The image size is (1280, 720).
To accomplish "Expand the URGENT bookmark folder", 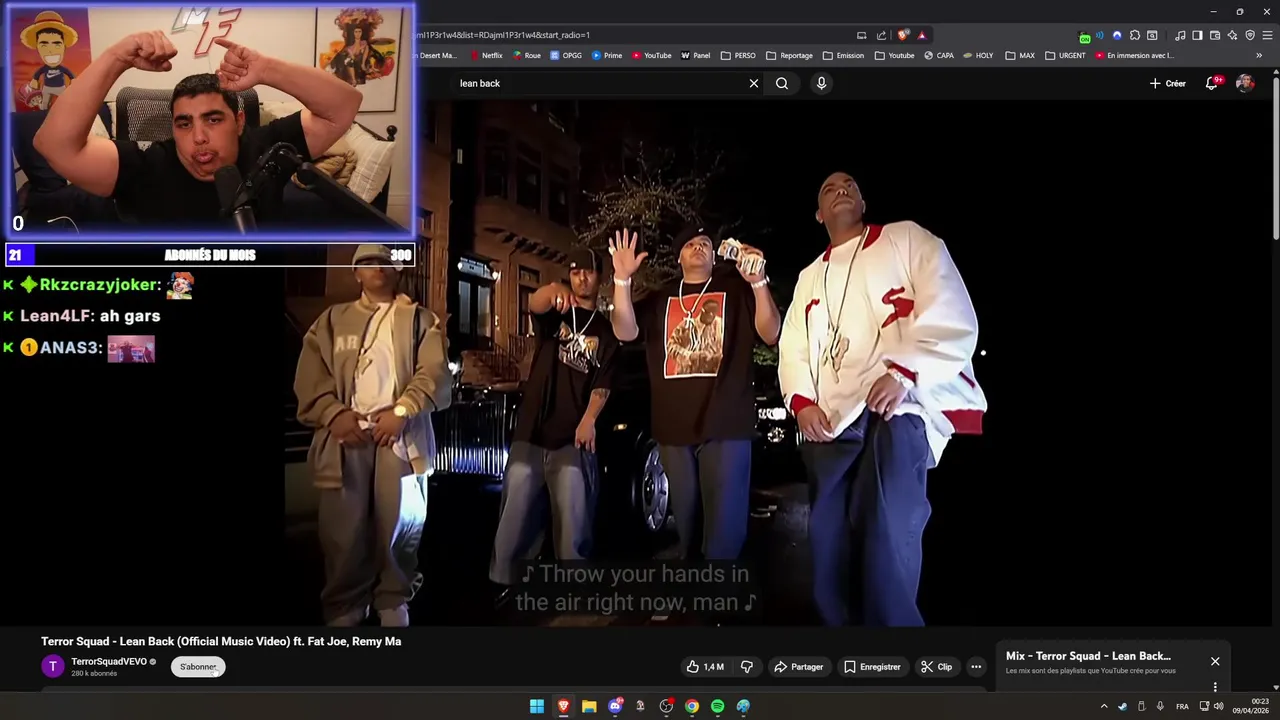I will (1065, 56).
